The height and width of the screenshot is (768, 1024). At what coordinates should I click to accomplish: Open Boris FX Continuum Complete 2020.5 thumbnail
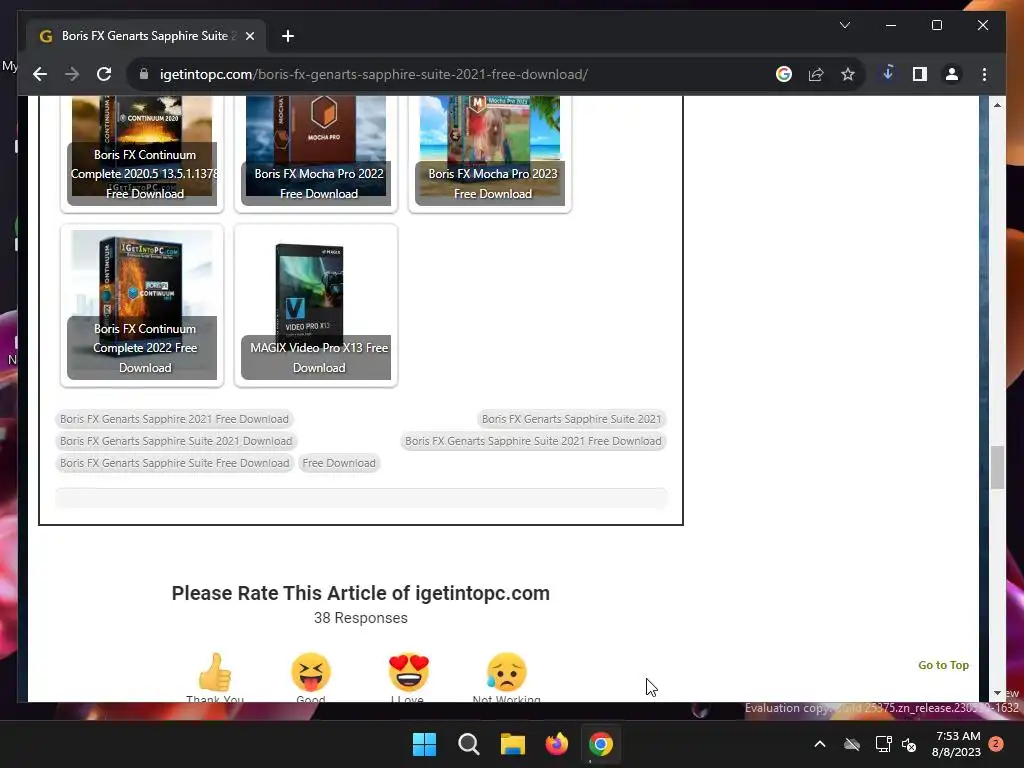[x=142, y=152]
